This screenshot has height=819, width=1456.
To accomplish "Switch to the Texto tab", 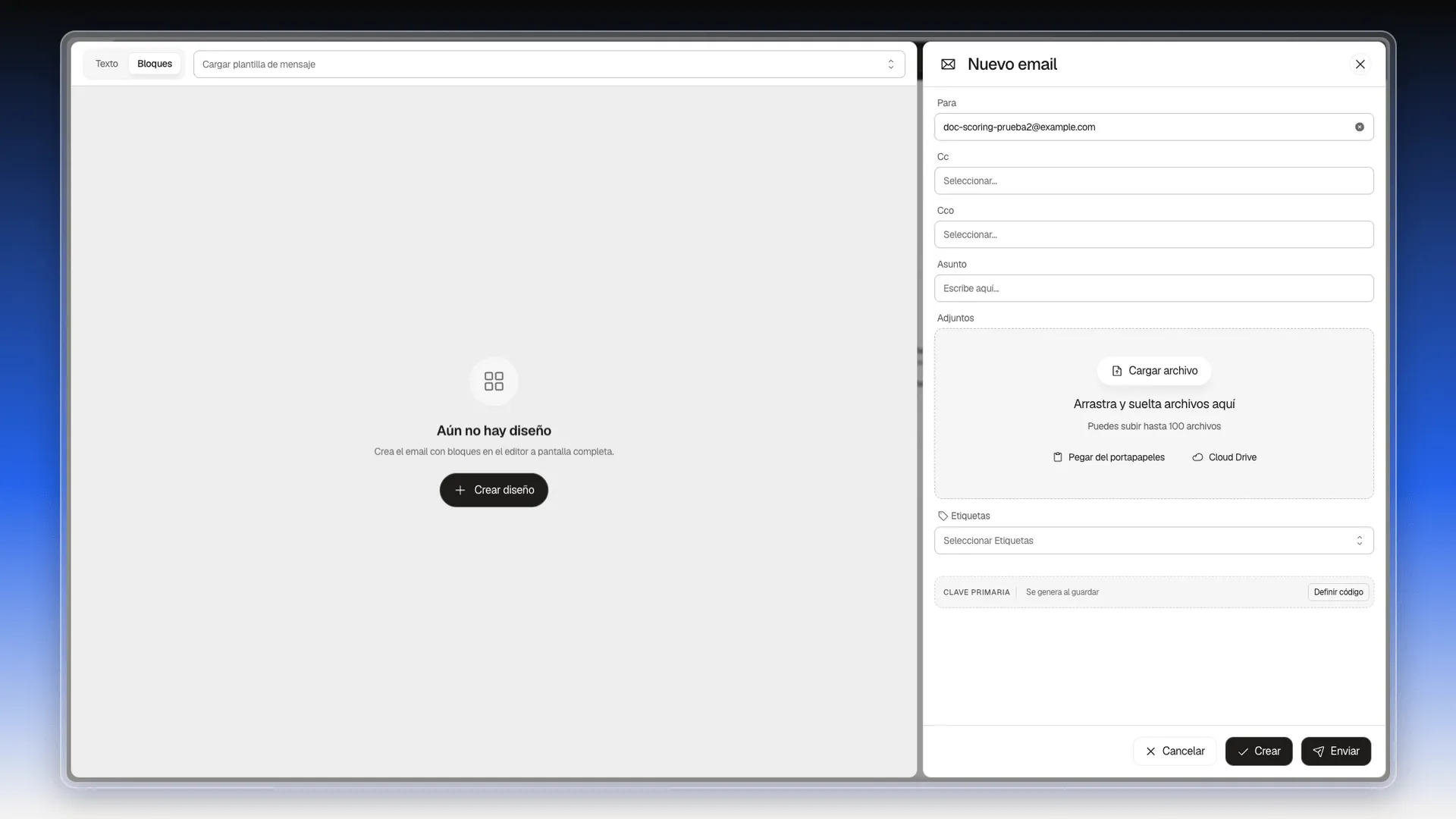I will (106, 64).
